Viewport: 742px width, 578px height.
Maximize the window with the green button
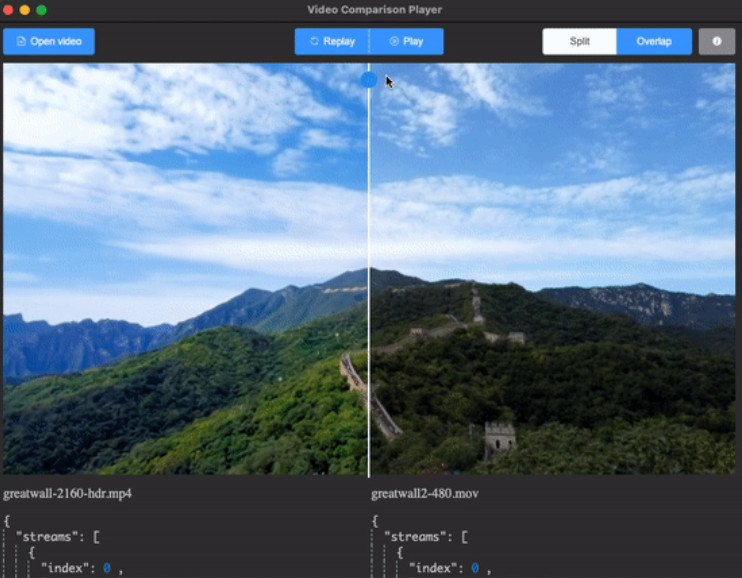click(x=42, y=10)
